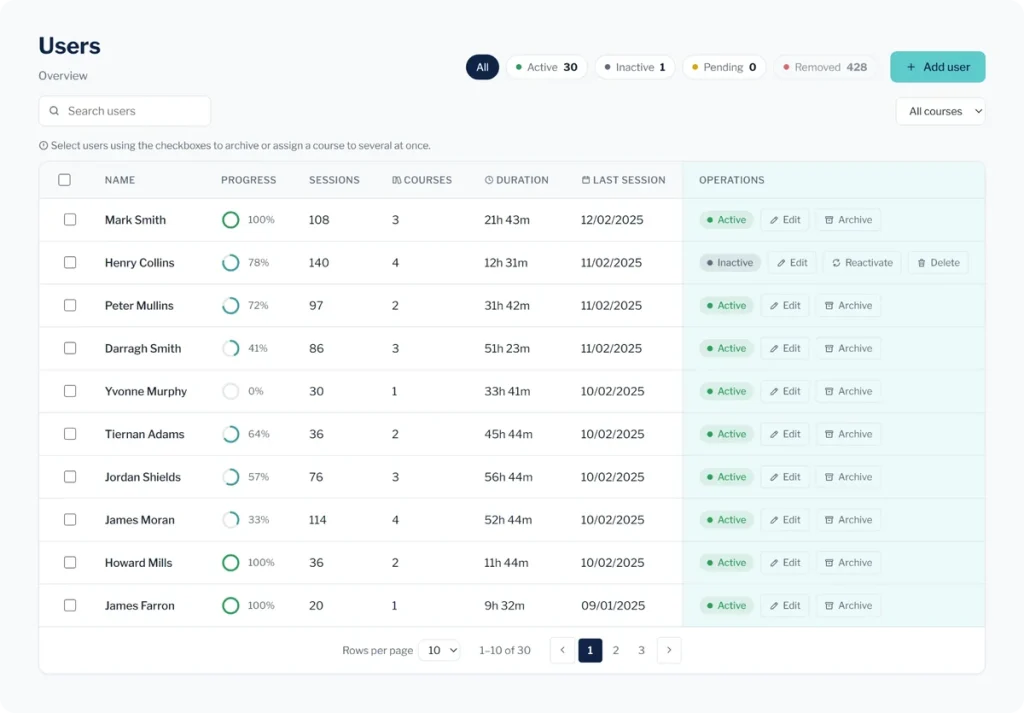
Task: Filter by Active users
Action: (x=547, y=67)
